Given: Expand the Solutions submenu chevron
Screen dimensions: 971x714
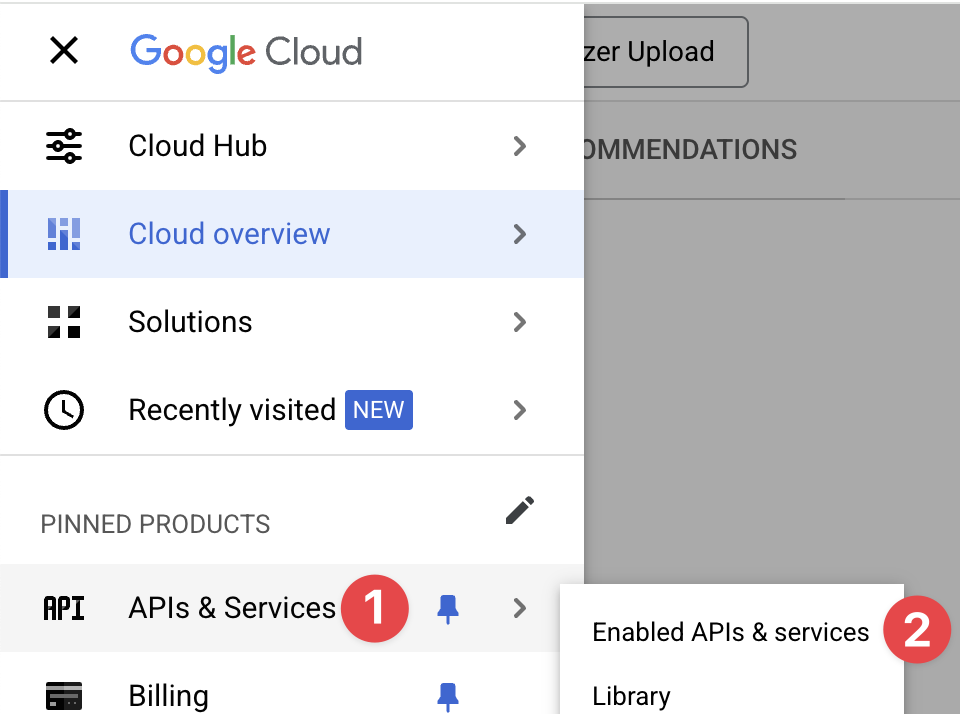Looking at the screenshot, I should (x=519, y=322).
